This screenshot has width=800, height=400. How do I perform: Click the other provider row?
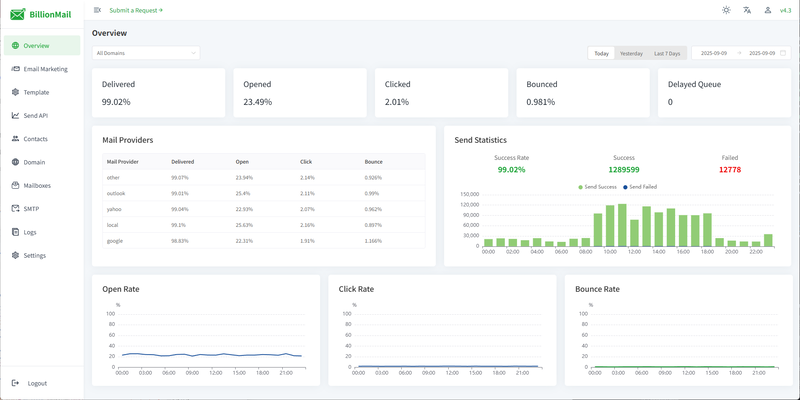tap(264, 178)
